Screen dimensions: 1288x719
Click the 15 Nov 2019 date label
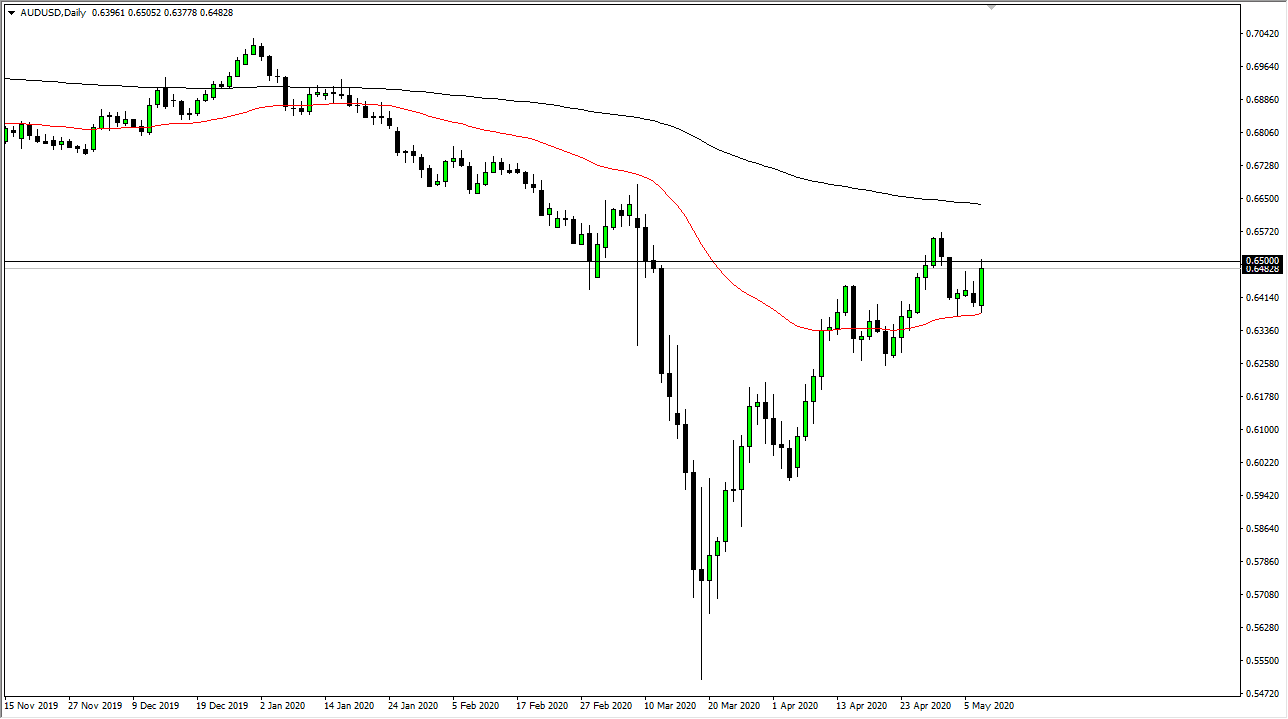[x=31, y=706]
